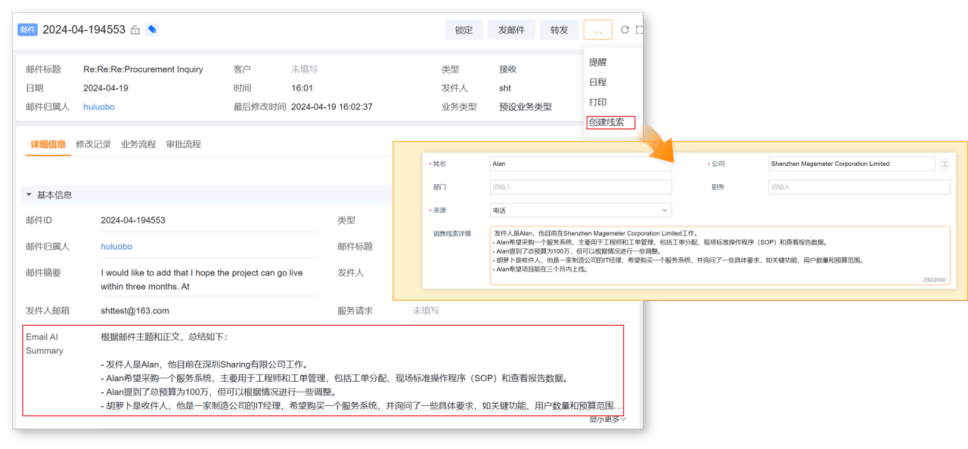Screen dimensions: 968x449
Task: Choose 创建线索 in the dropdown menu
Action: click(606, 122)
